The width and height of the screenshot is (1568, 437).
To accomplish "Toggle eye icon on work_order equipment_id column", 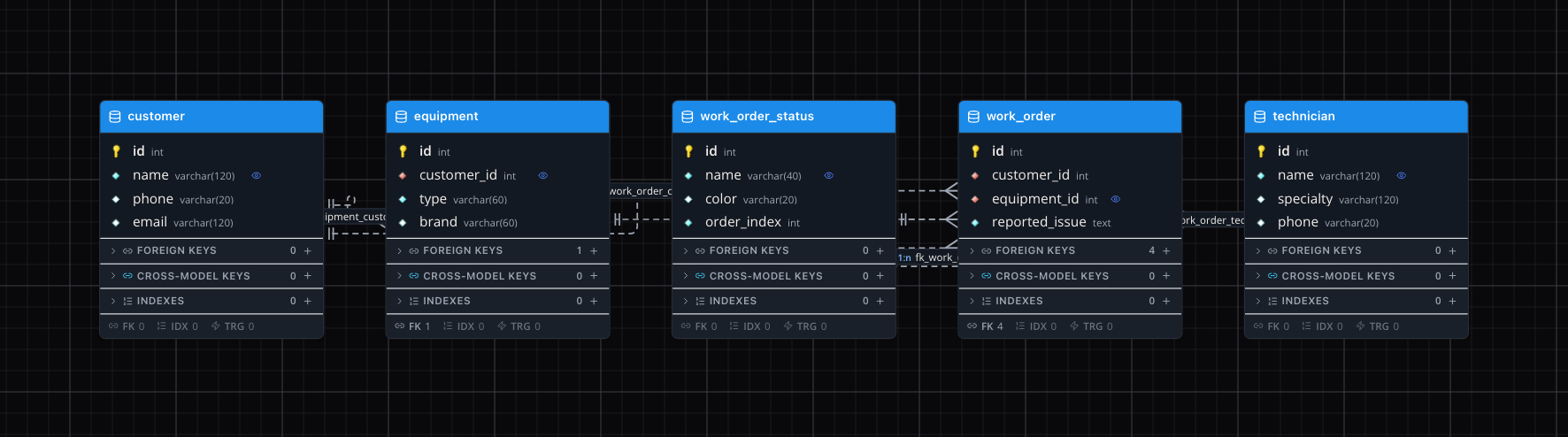I will [1116, 200].
